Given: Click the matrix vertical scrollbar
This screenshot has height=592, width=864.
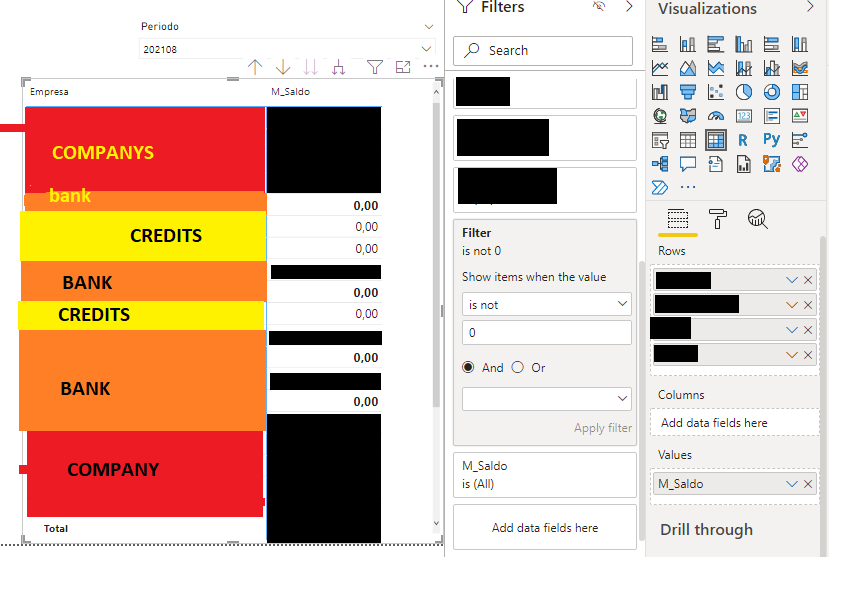Looking at the screenshot, I should click(x=436, y=254).
